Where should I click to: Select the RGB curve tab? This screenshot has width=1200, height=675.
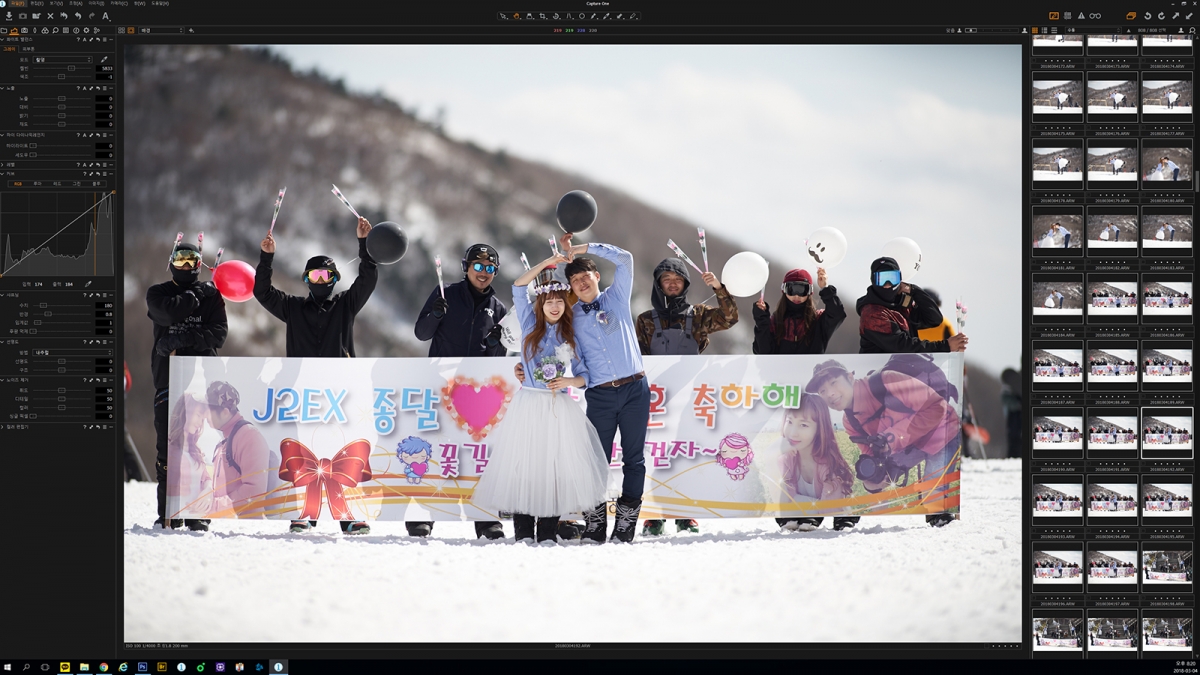(18, 184)
